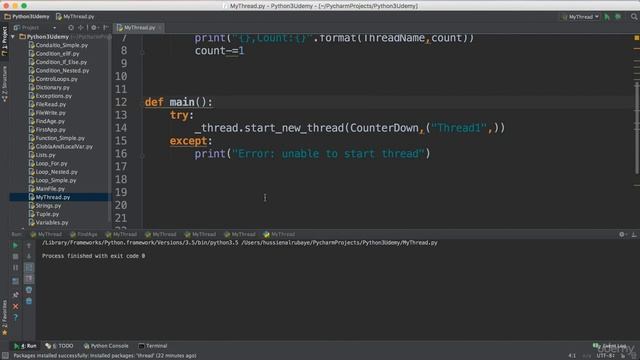The height and width of the screenshot is (360, 640).
Task: Click the Up the stack trace arrow
Action: point(29,245)
